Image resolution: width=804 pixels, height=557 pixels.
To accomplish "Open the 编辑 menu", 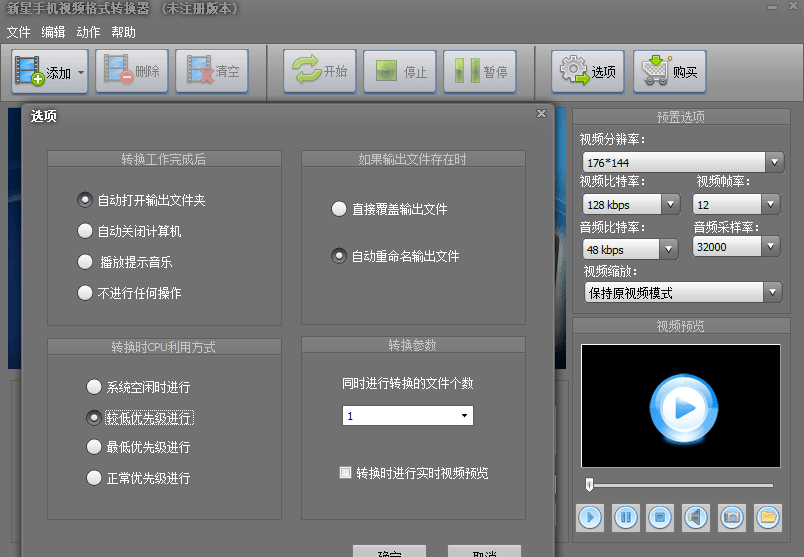I will point(53,32).
